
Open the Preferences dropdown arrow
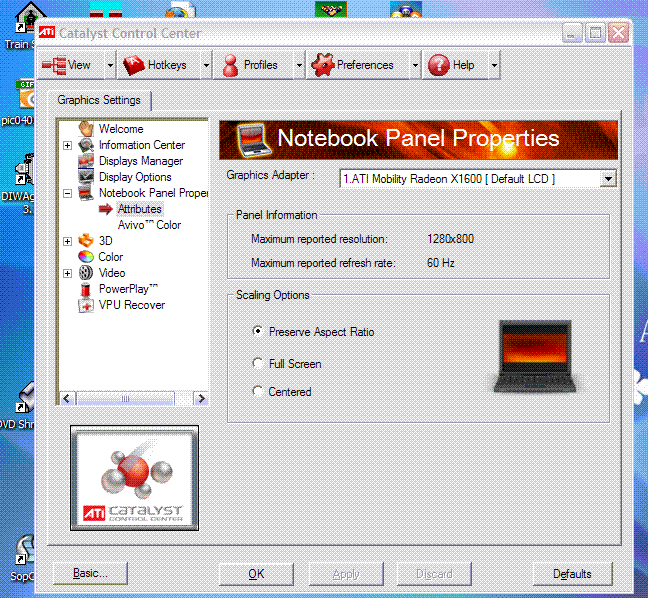tap(415, 65)
